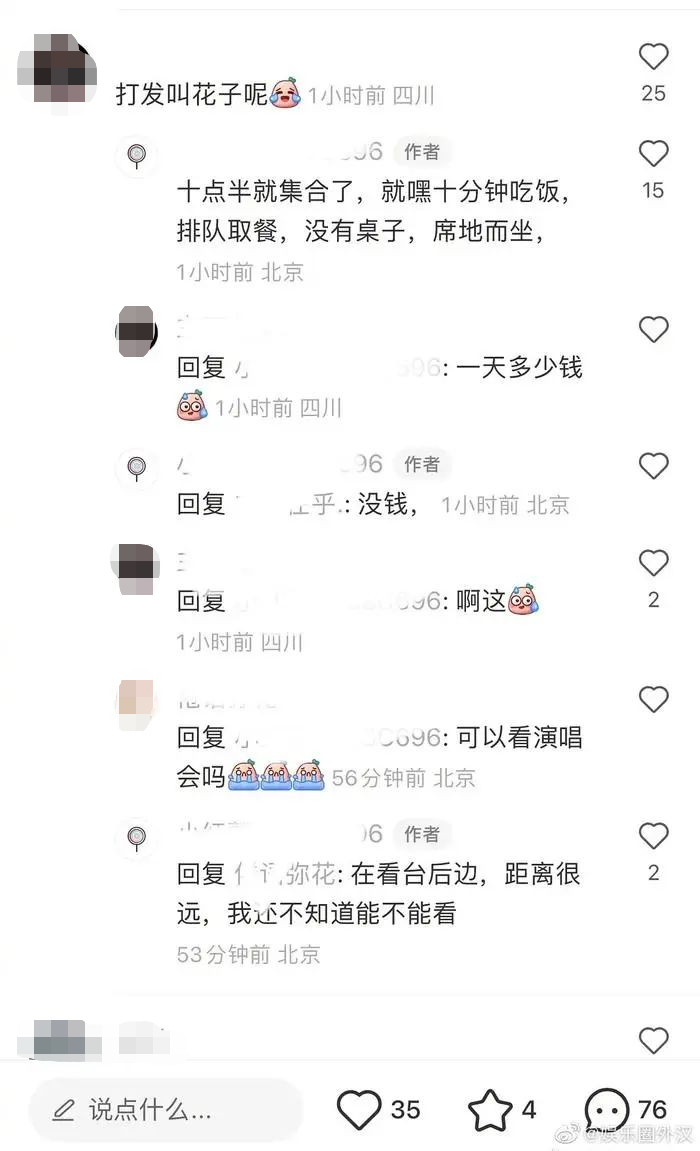Image resolution: width=700 pixels, height=1151 pixels.
Task: Like the reply asking '一天多少钱'
Action: click(653, 330)
